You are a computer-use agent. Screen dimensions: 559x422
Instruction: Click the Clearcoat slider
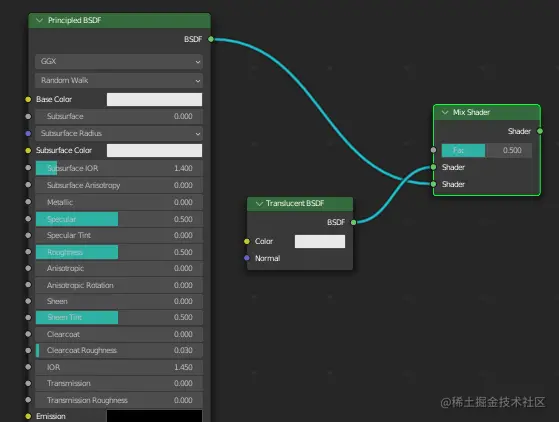119,334
